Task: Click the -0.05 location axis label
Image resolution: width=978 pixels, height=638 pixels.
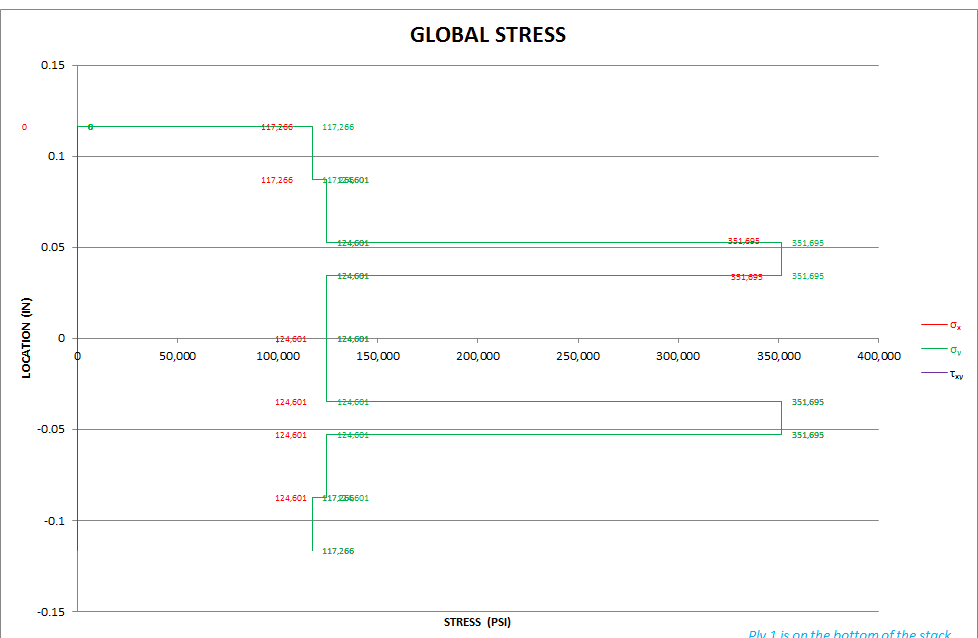Action: click(51, 430)
